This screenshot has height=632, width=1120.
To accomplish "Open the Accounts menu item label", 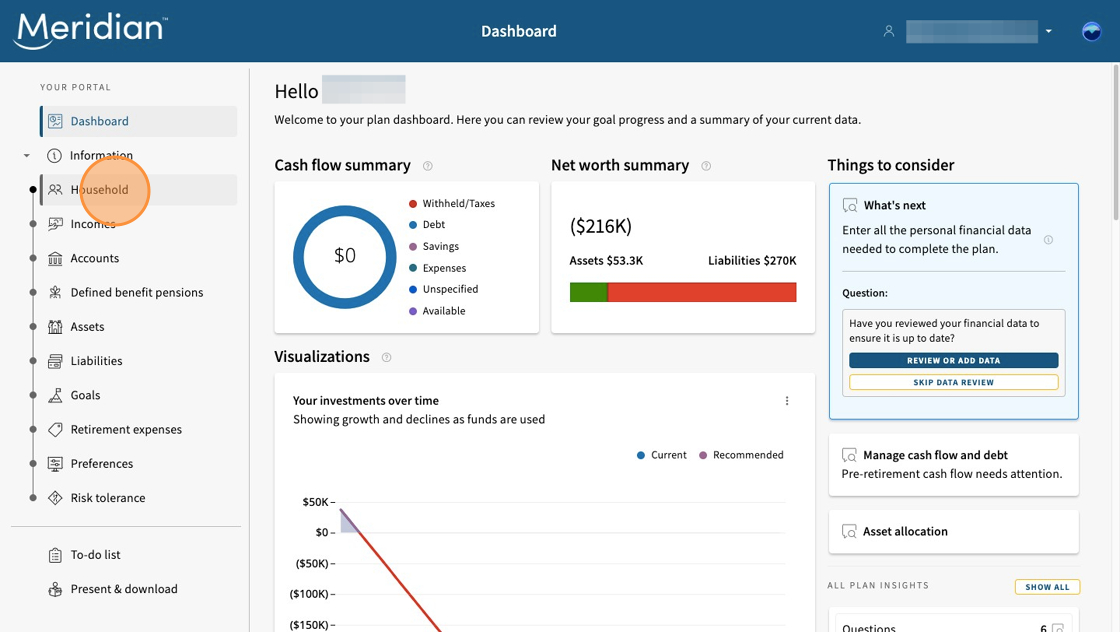I will [95, 259].
